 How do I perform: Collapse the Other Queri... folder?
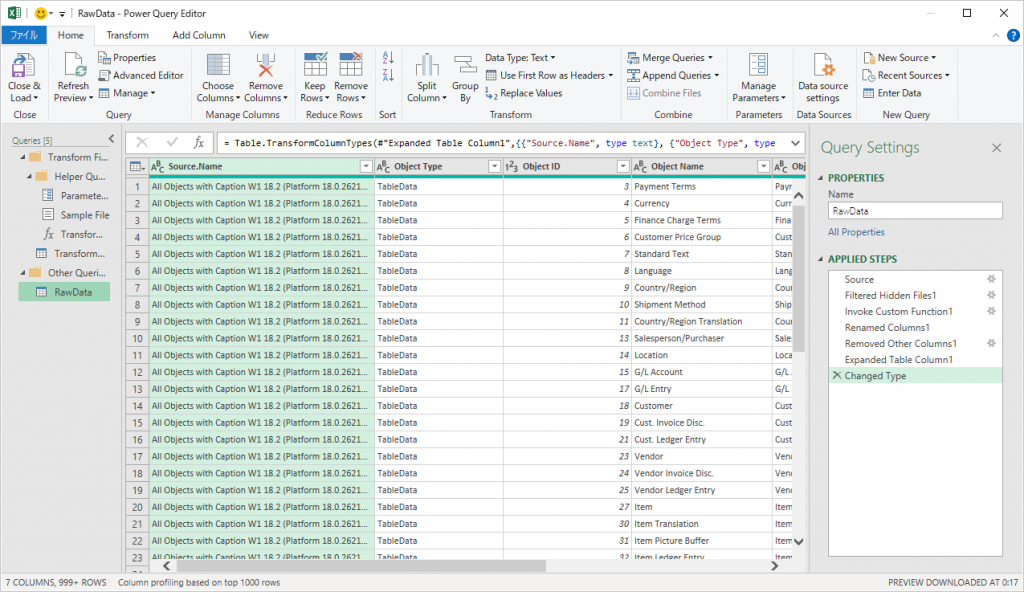pyautogui.click(x=23, y=273)
